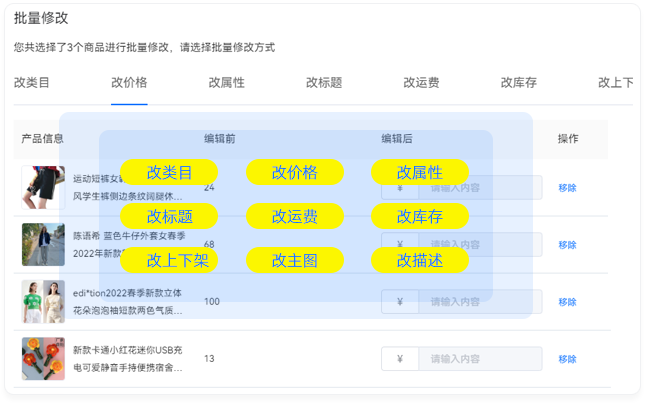Screen dimensions: 646x407
Task: Open the red flower USB fan thumbnail
Action: [x=43, y=359]
